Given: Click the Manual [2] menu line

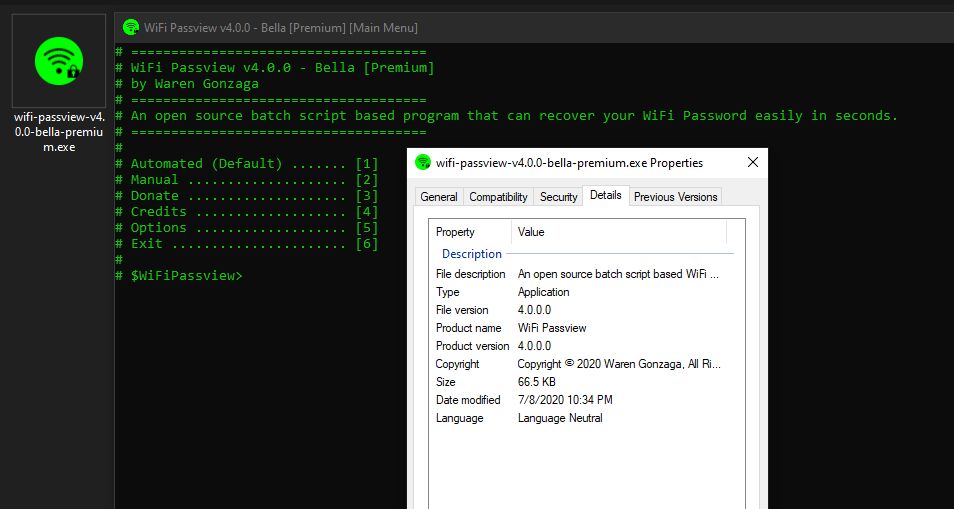Looking at the screenshot, I should coord(246,179).
